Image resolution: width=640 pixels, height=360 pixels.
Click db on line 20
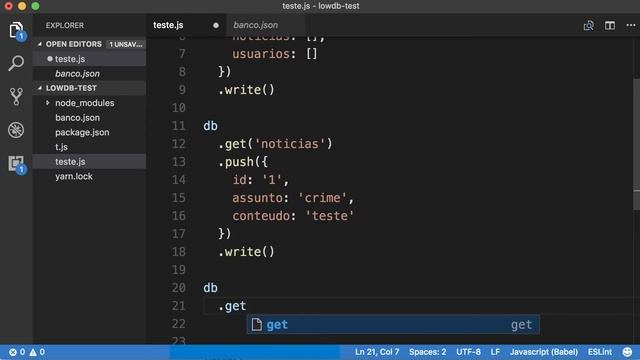[x=210, y=288]
